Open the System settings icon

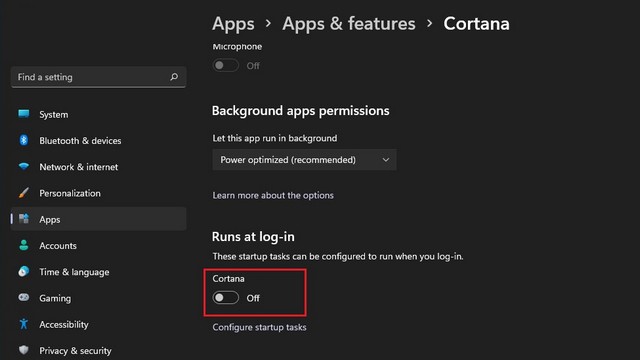pyautogui.click(x=24, y=113)
